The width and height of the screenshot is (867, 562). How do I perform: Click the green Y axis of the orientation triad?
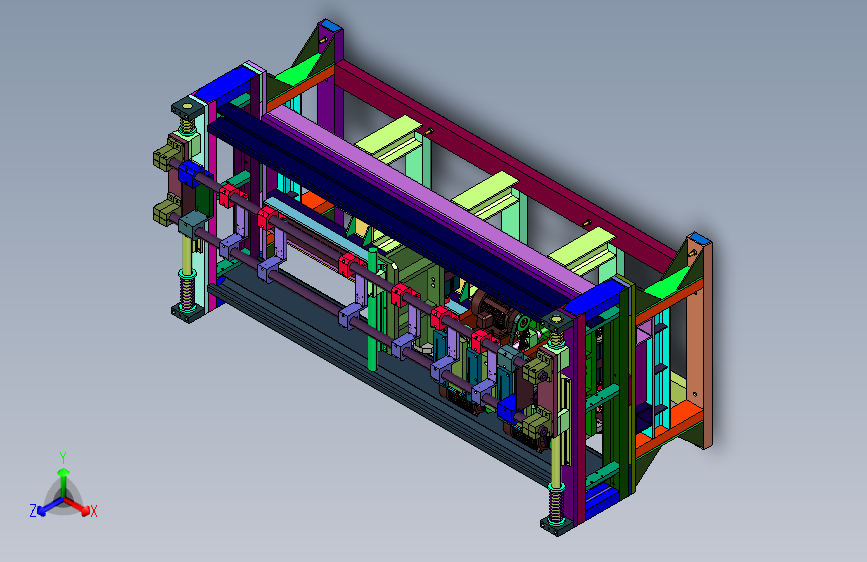63,480
